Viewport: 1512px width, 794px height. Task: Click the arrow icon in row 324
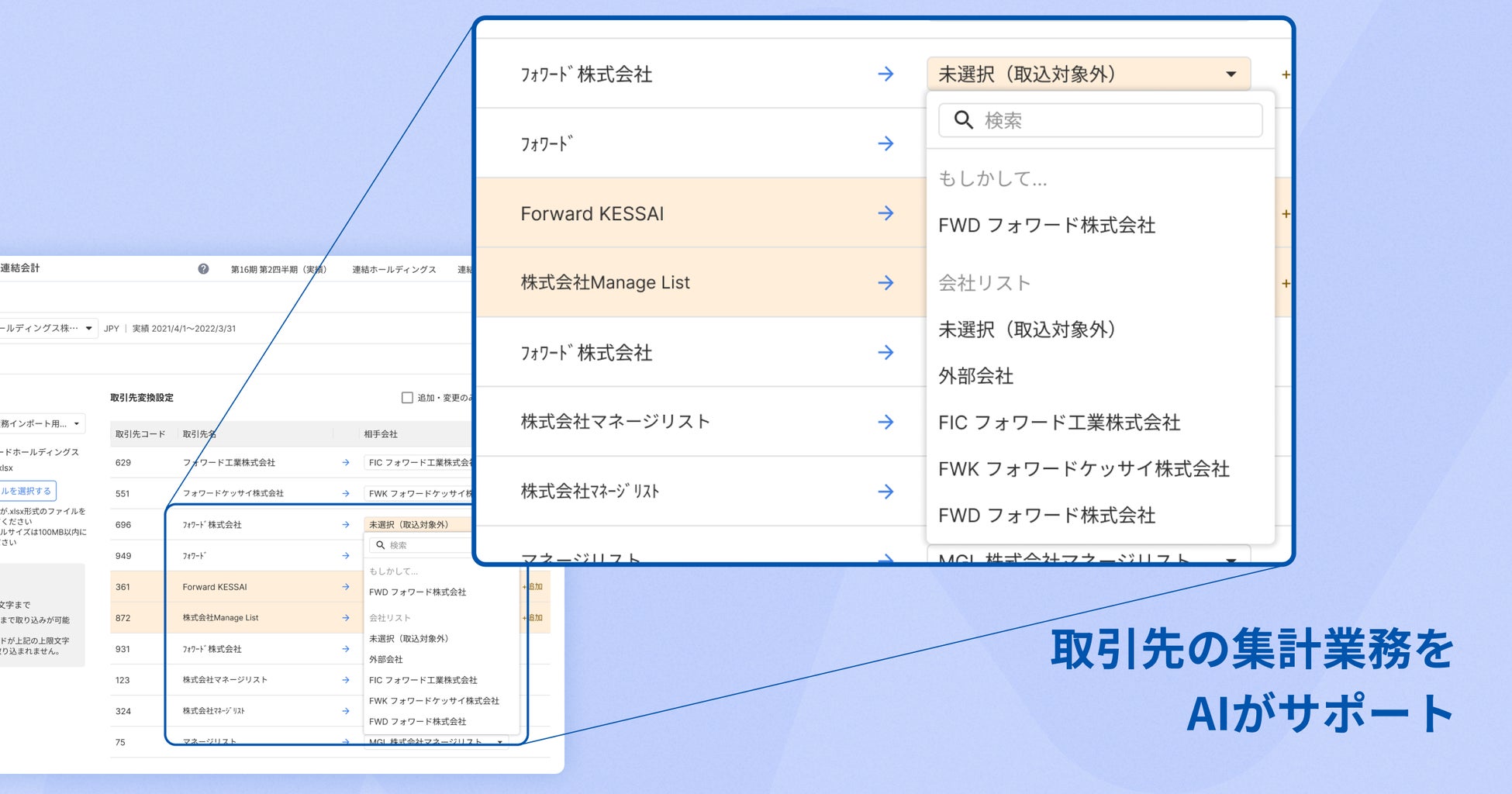point(346,711)
